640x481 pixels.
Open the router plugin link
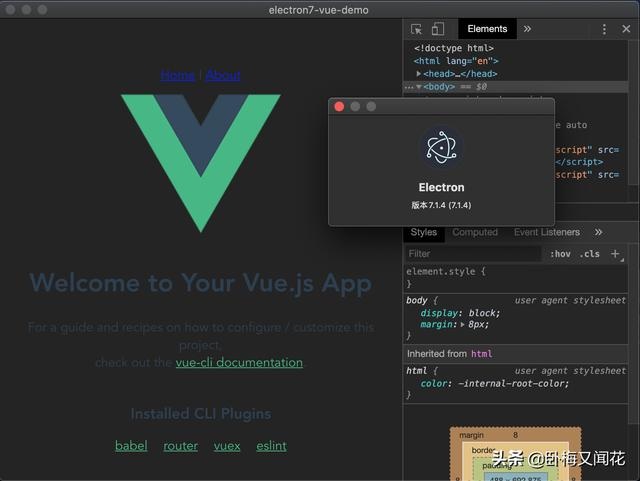[180, 445]
